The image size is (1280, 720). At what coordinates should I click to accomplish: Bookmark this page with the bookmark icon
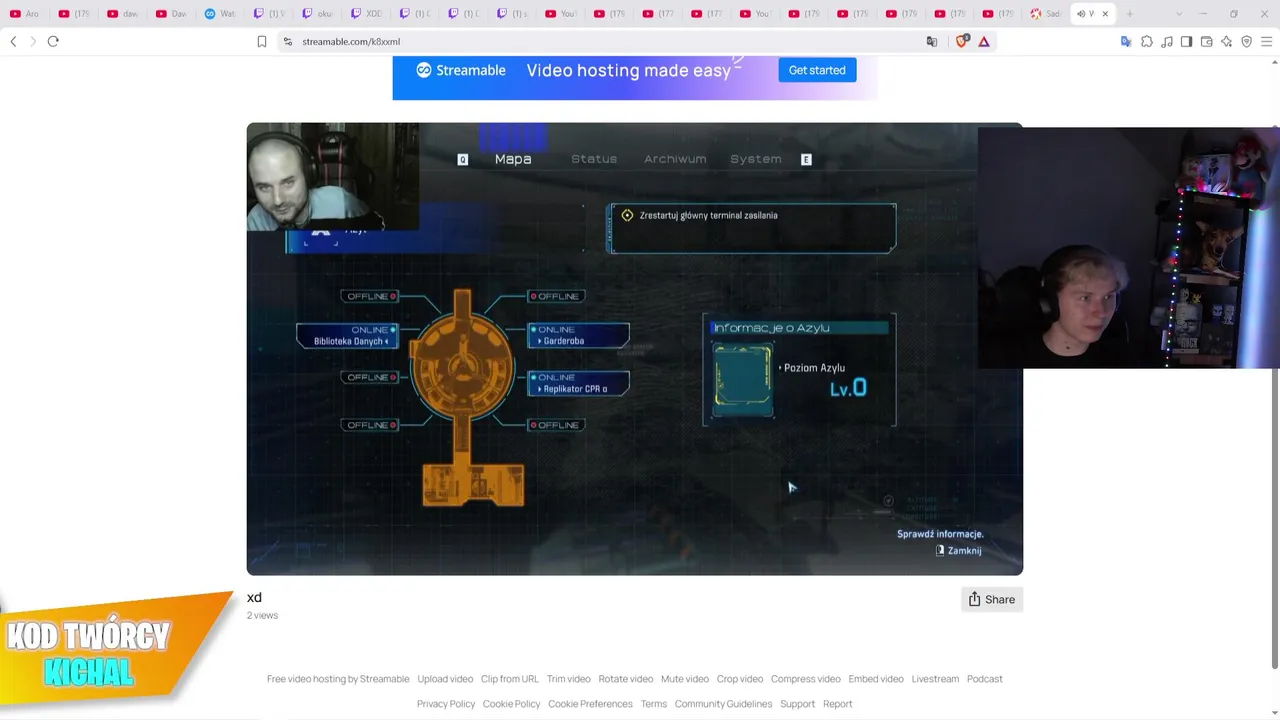tap(262, 41)
